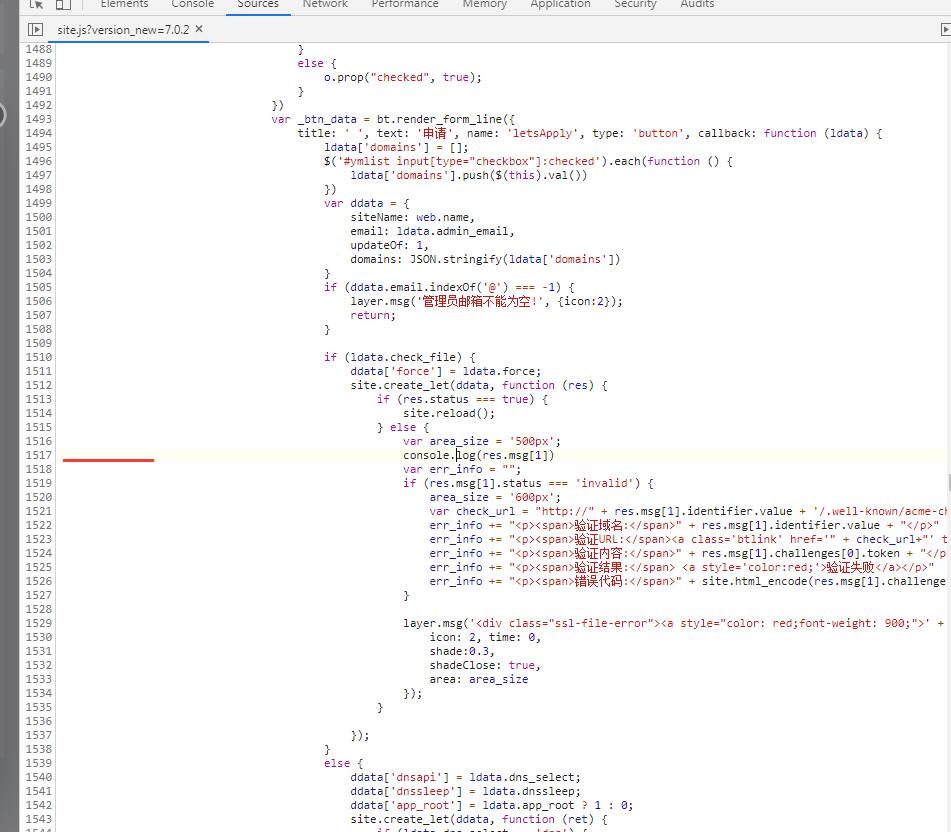The width and height of the screenshot is (951, 832).
Task: Click the var err_info declaration
Action: (462, 469)
